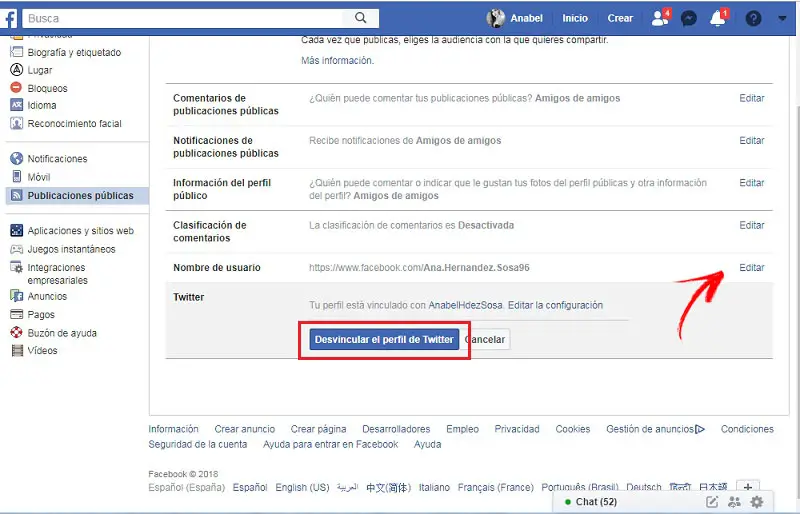Click the Más información link
Screen dimensions: 800x514
(x=337, y=60)
